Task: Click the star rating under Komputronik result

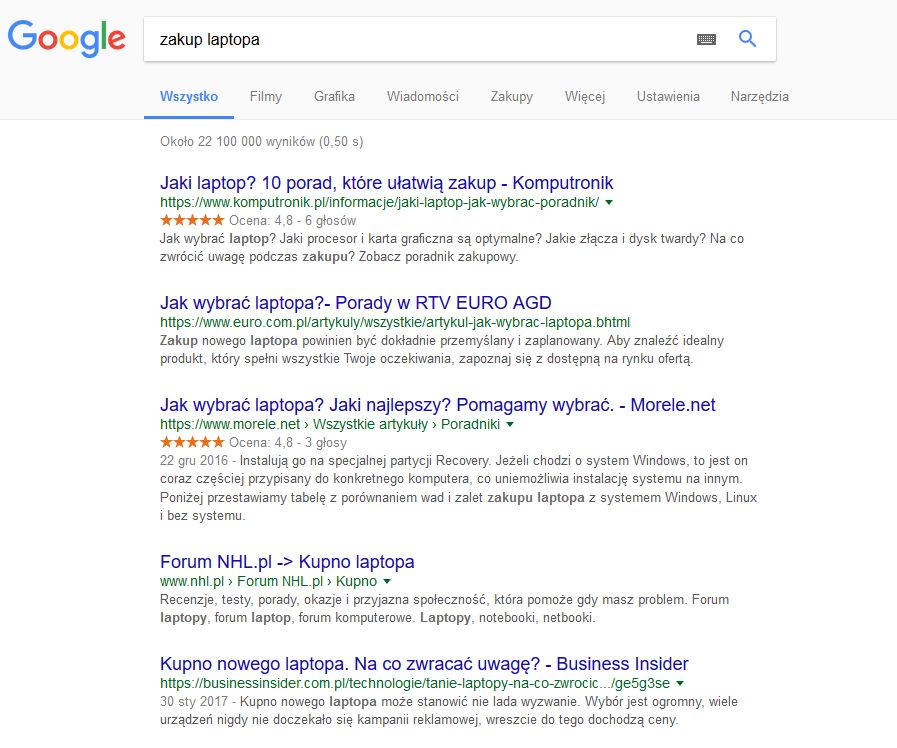Action: click(192, 220)
